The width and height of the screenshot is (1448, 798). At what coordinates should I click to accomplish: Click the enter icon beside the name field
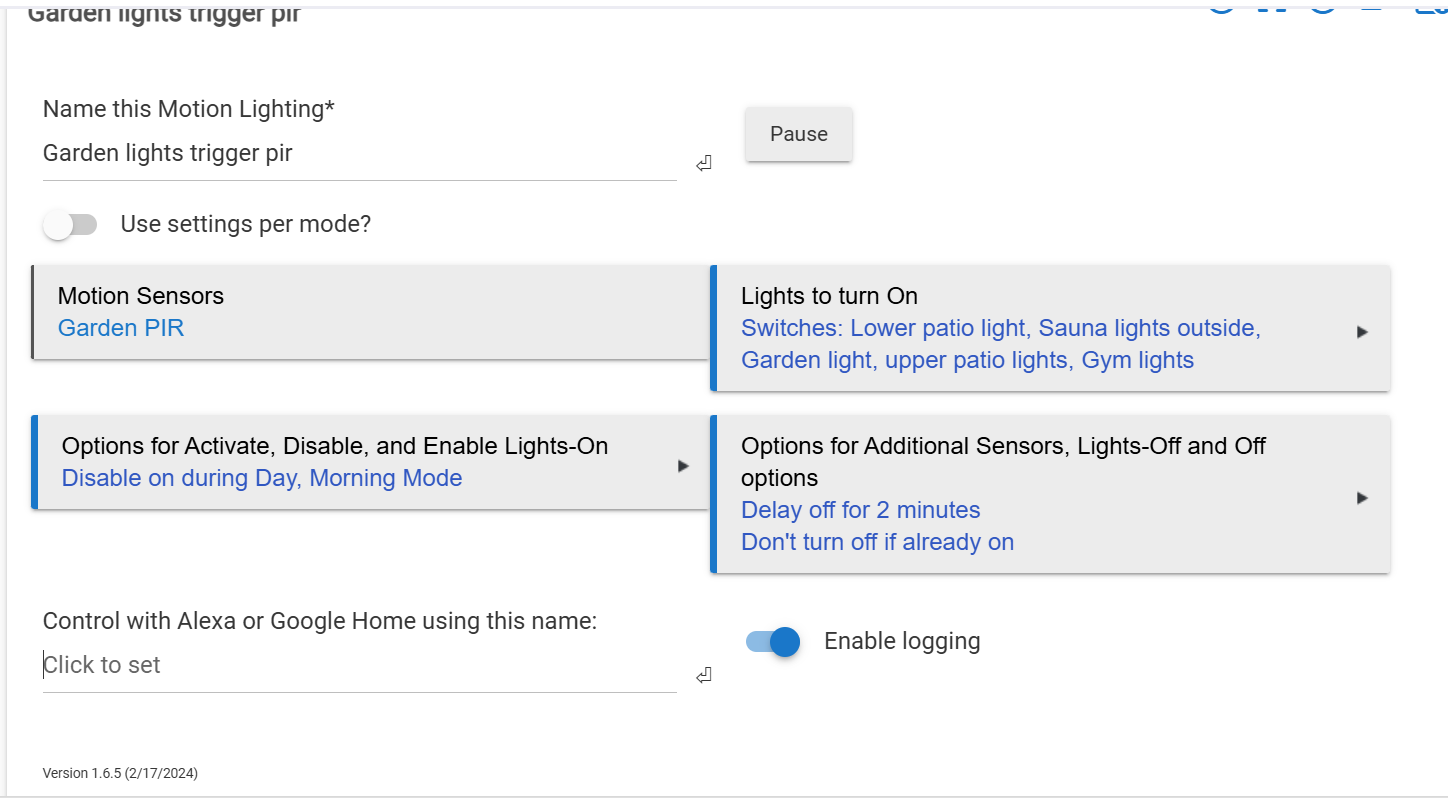(704, 163)
